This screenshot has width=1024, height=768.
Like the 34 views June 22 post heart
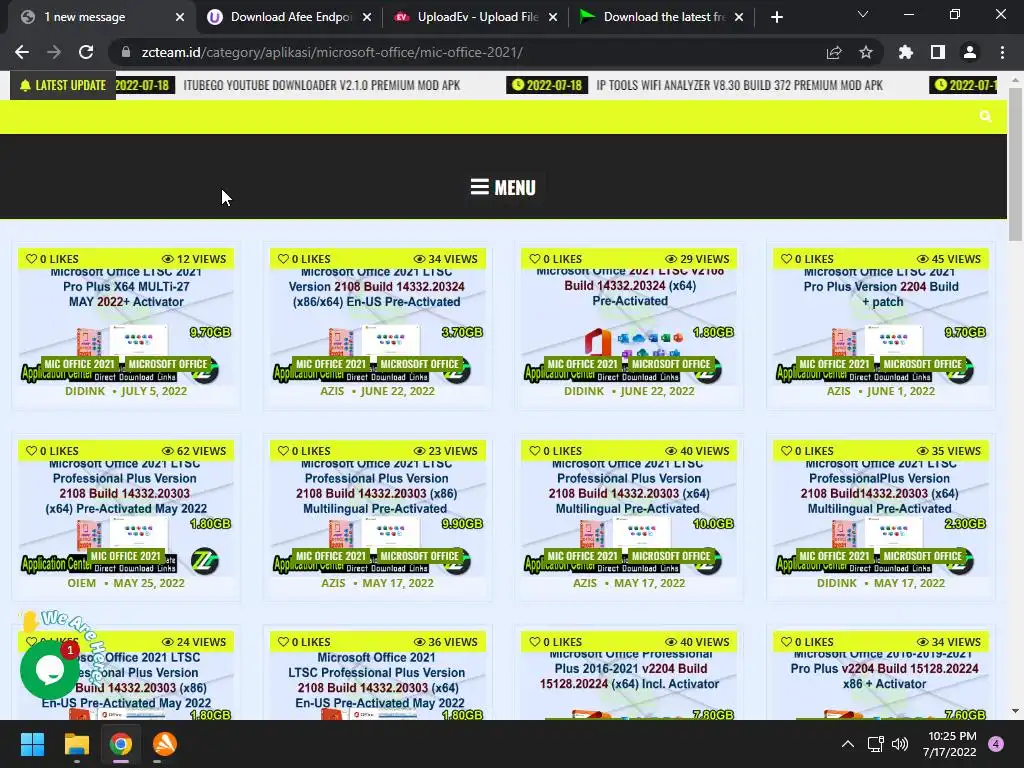tap(283, 259)
